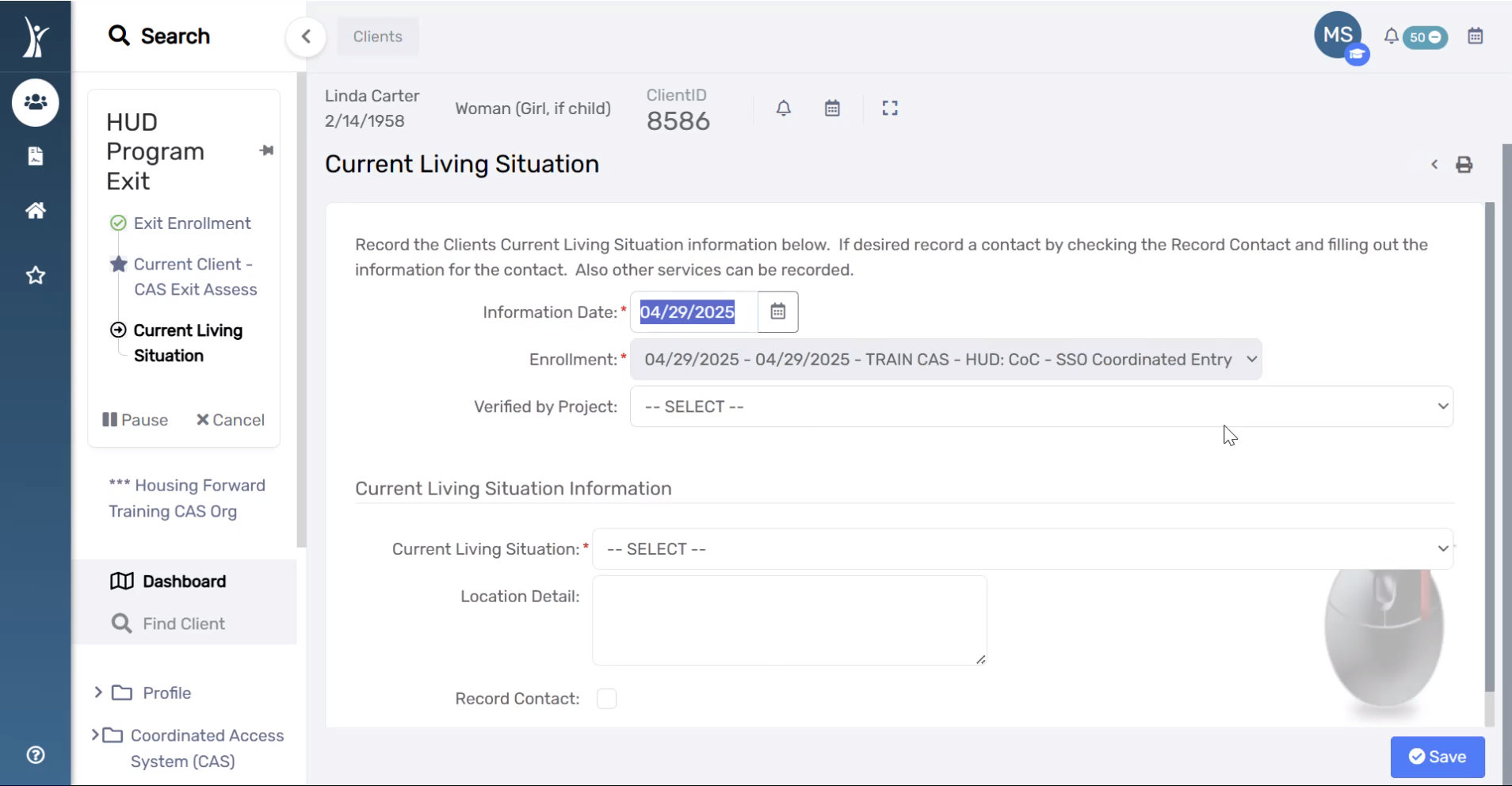1512x786 pixels.
Task: Check the Record Contact checkbox
Action: pos(606,699)
